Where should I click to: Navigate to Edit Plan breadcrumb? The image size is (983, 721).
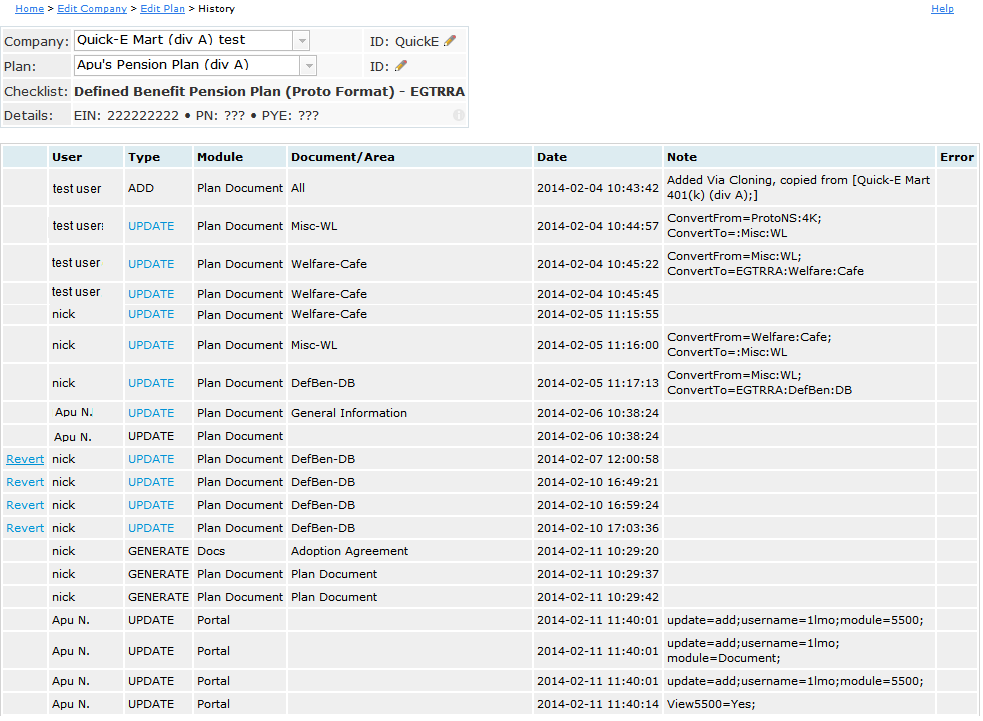160,9
